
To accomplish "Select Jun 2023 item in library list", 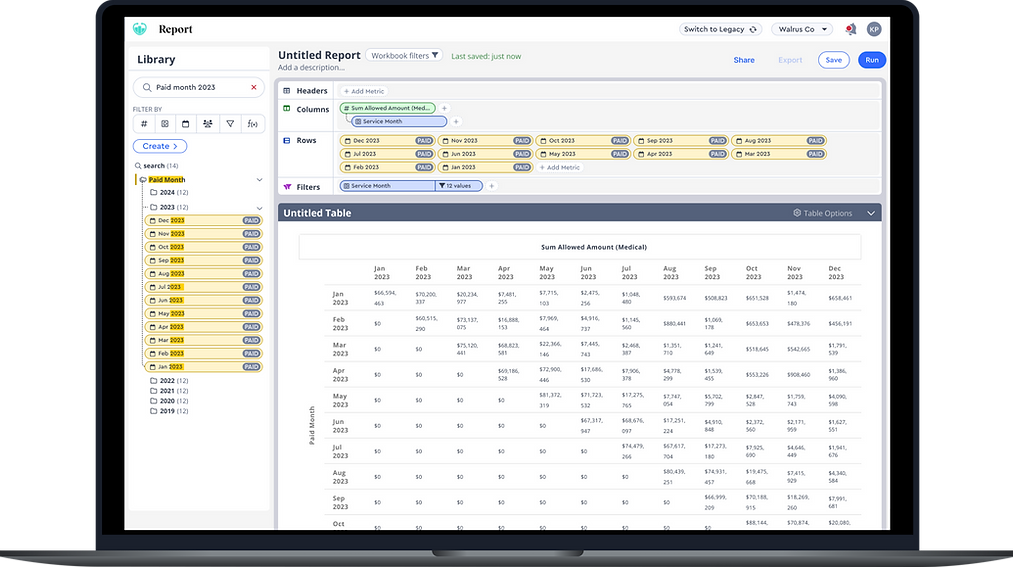I will (203, 300).
